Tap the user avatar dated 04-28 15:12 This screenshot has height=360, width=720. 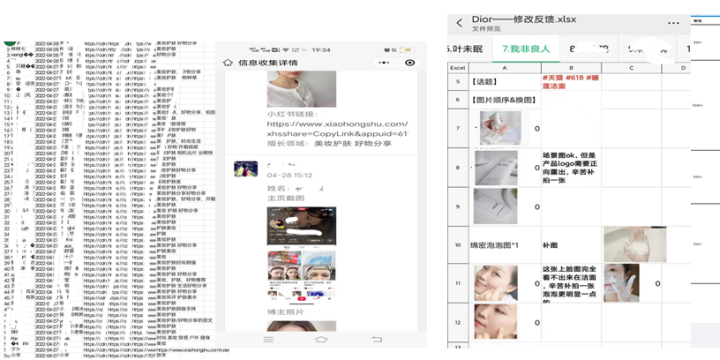point(246,169)
